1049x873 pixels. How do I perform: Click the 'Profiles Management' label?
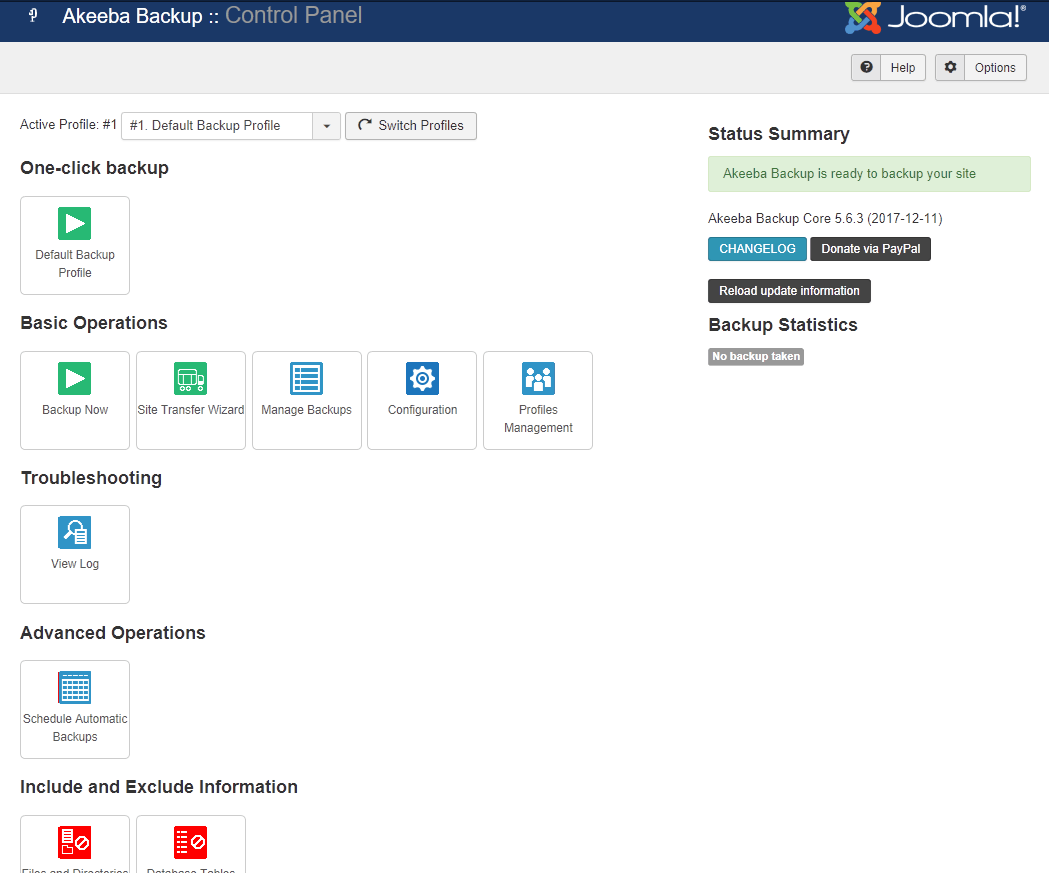pyautogui.click(x=539, y=419)
